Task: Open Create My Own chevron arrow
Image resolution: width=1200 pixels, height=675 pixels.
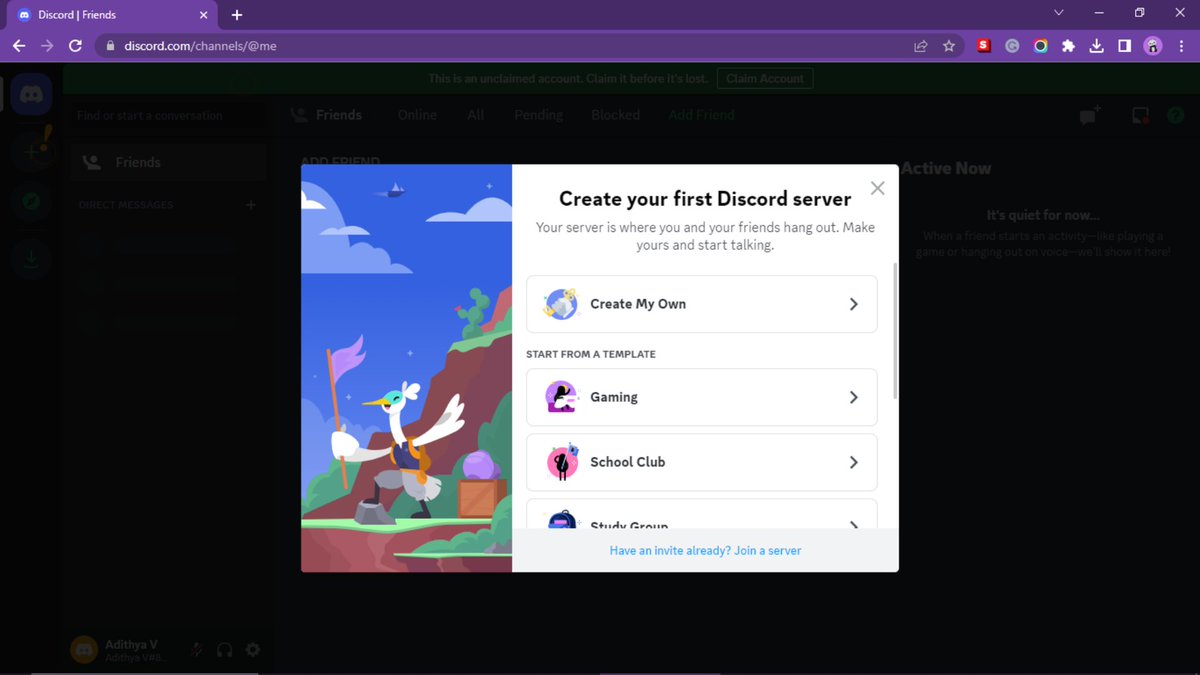Action: coord(853,304)
